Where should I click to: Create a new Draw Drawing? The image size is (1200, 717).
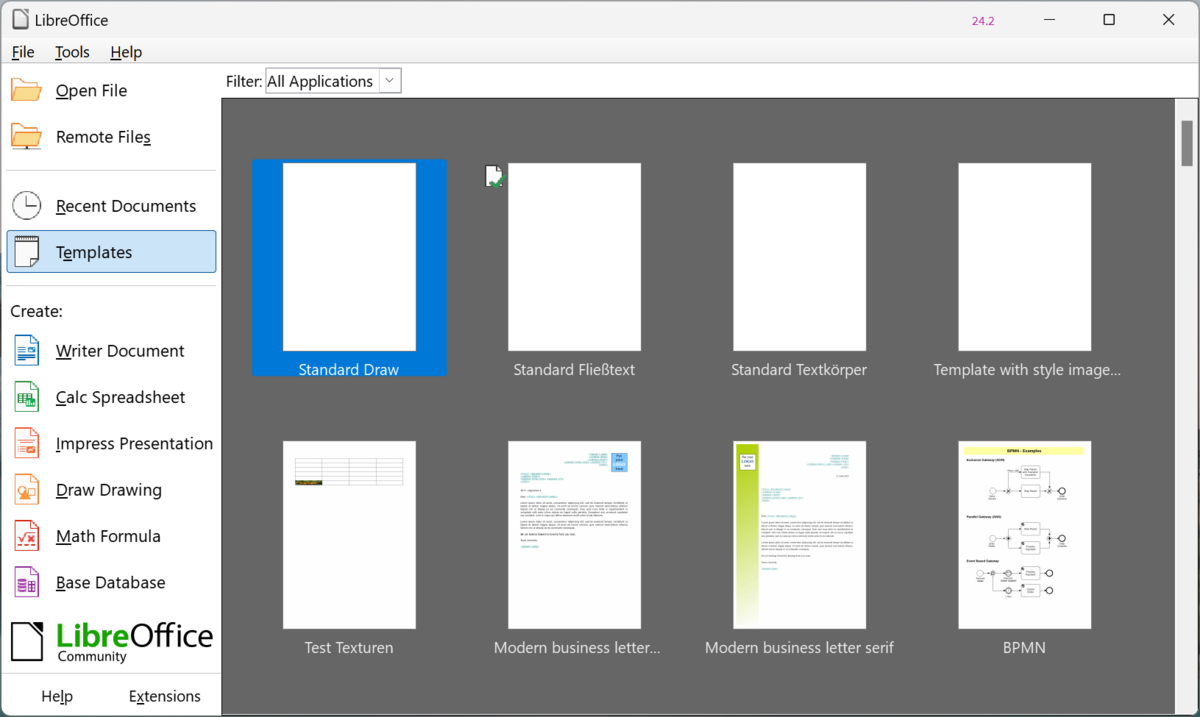point(111,490)
